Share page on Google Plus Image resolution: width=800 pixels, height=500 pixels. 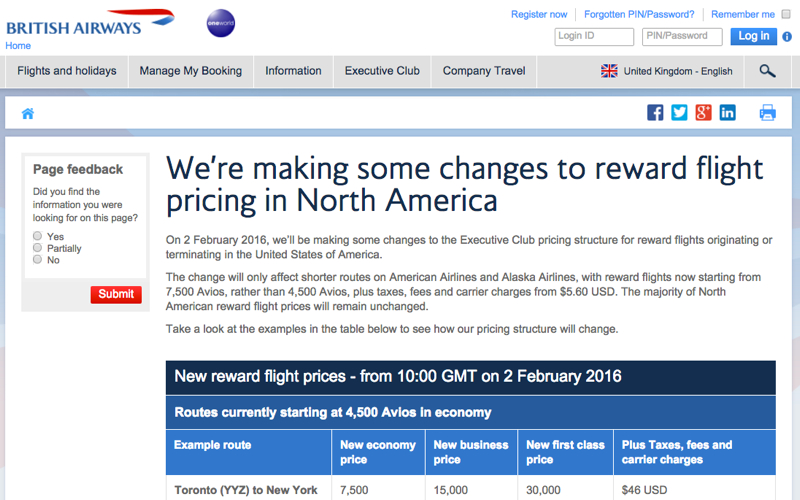click(703, 112)
